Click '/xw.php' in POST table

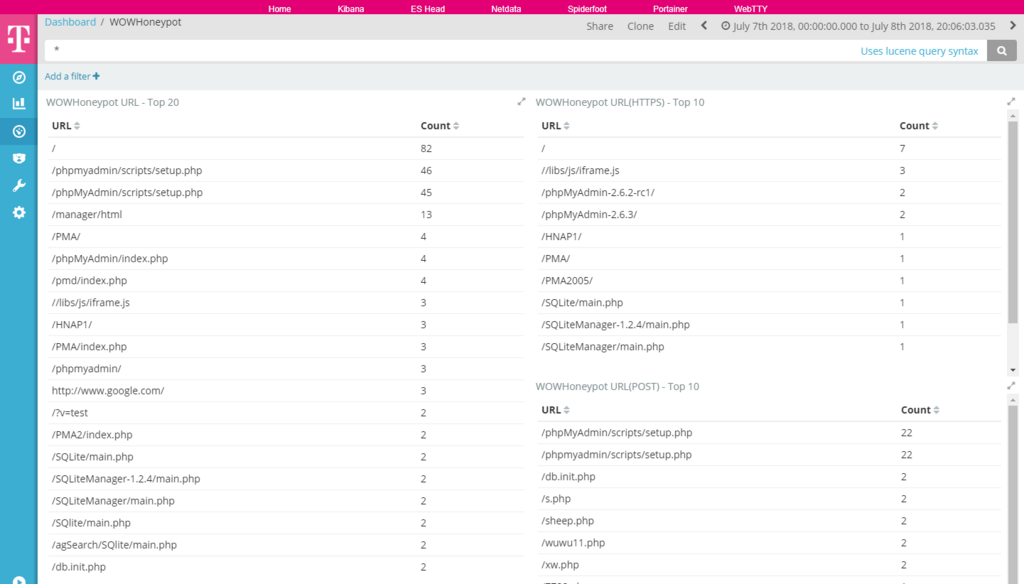(x=560, y=565)
